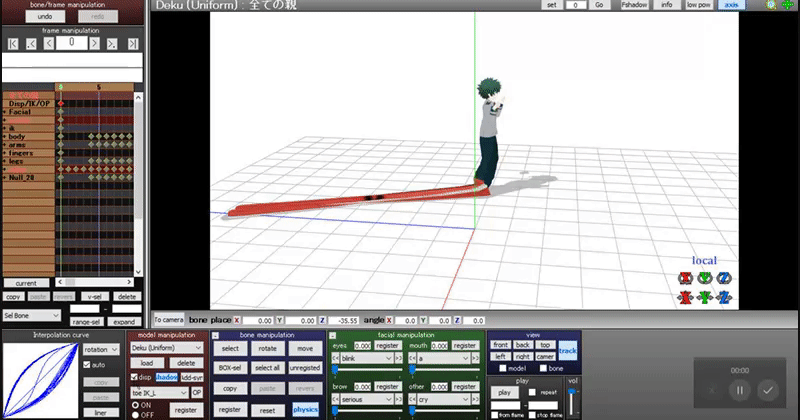The width and height of the screenshot is (800, 420).
Task: Click the low pow top bar button
Action: tap(698, 5)
